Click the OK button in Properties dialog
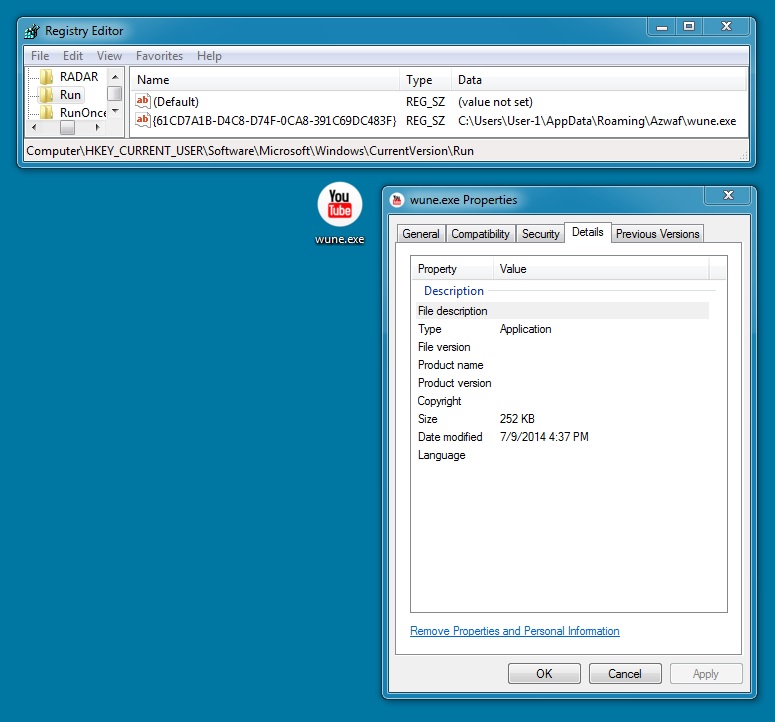Viewport: 775px width, 722px height. (x=544, y=674)
